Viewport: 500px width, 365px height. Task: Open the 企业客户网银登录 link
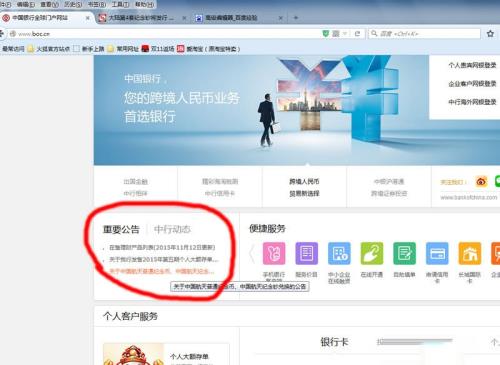tap(472, 84)
